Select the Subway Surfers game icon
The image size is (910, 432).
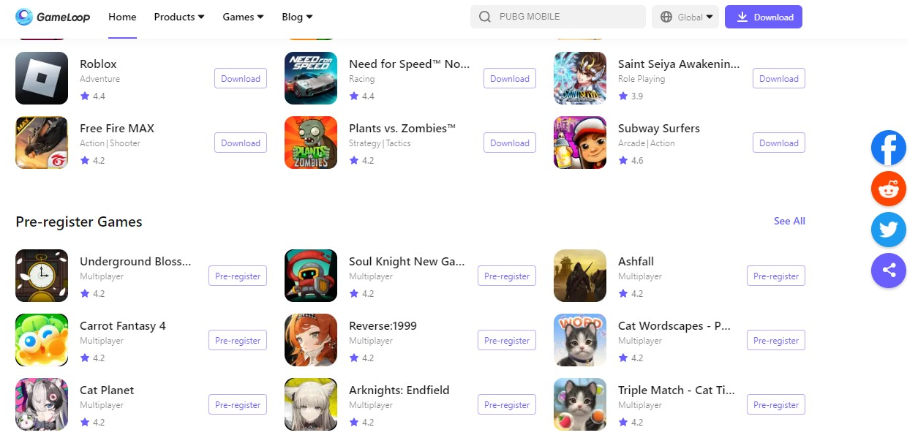[580, 142]
